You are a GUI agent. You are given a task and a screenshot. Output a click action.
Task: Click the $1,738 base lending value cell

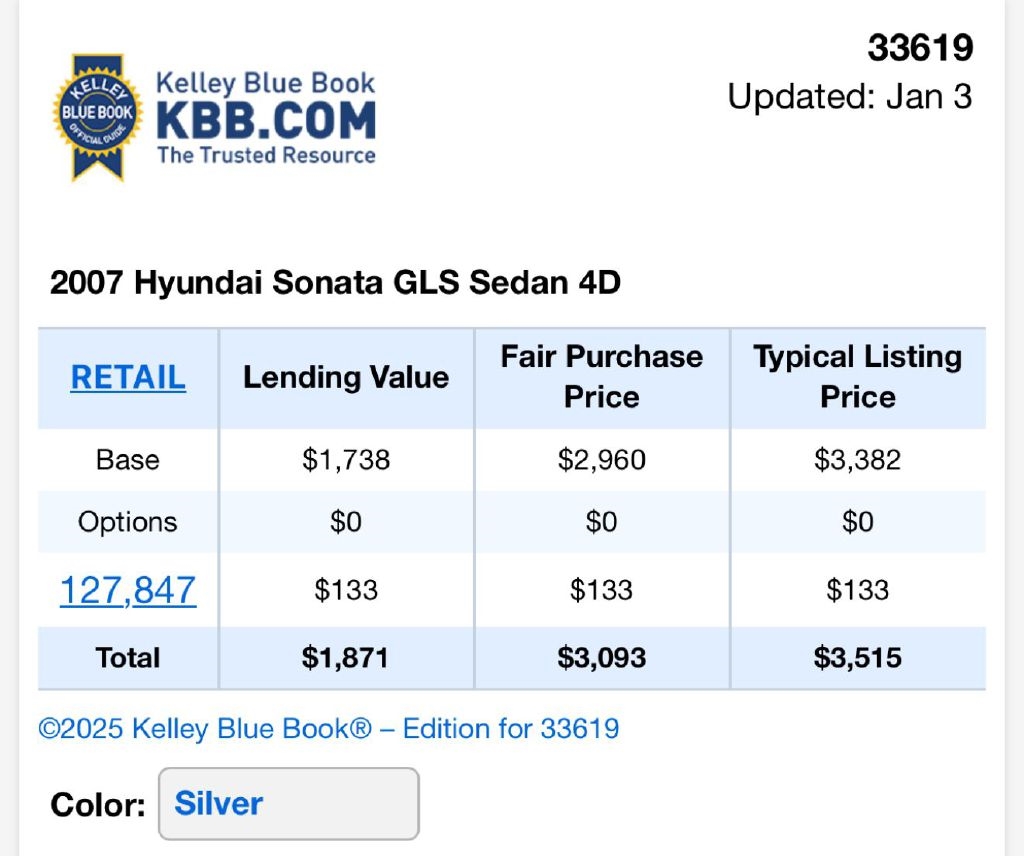(x=346, y=460)
